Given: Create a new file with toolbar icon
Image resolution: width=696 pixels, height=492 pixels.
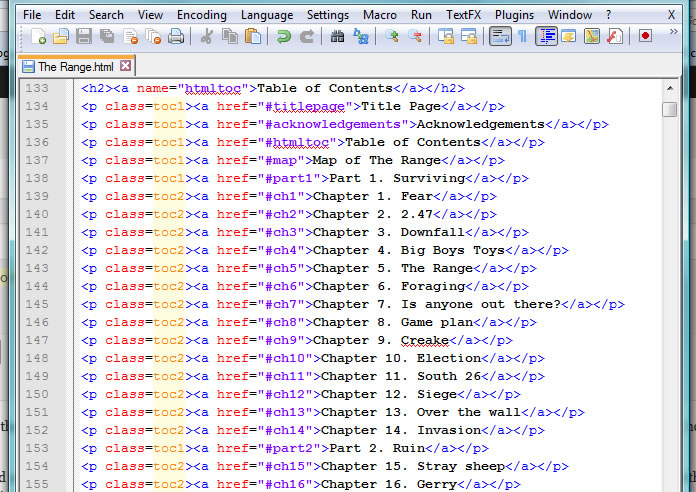Looking at the screenshot, I should [x=39, y=37].
